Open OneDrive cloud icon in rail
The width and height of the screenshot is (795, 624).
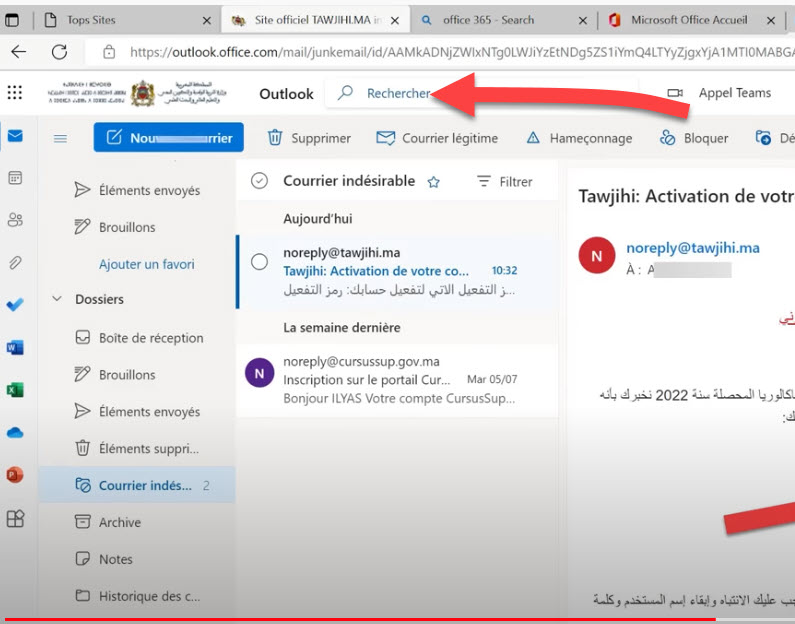(15, 432)
